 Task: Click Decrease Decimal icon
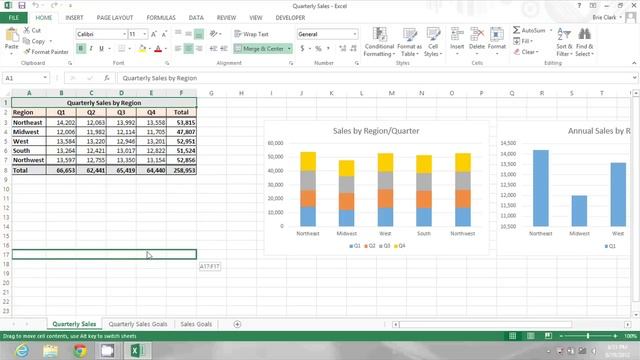(353, 49)
